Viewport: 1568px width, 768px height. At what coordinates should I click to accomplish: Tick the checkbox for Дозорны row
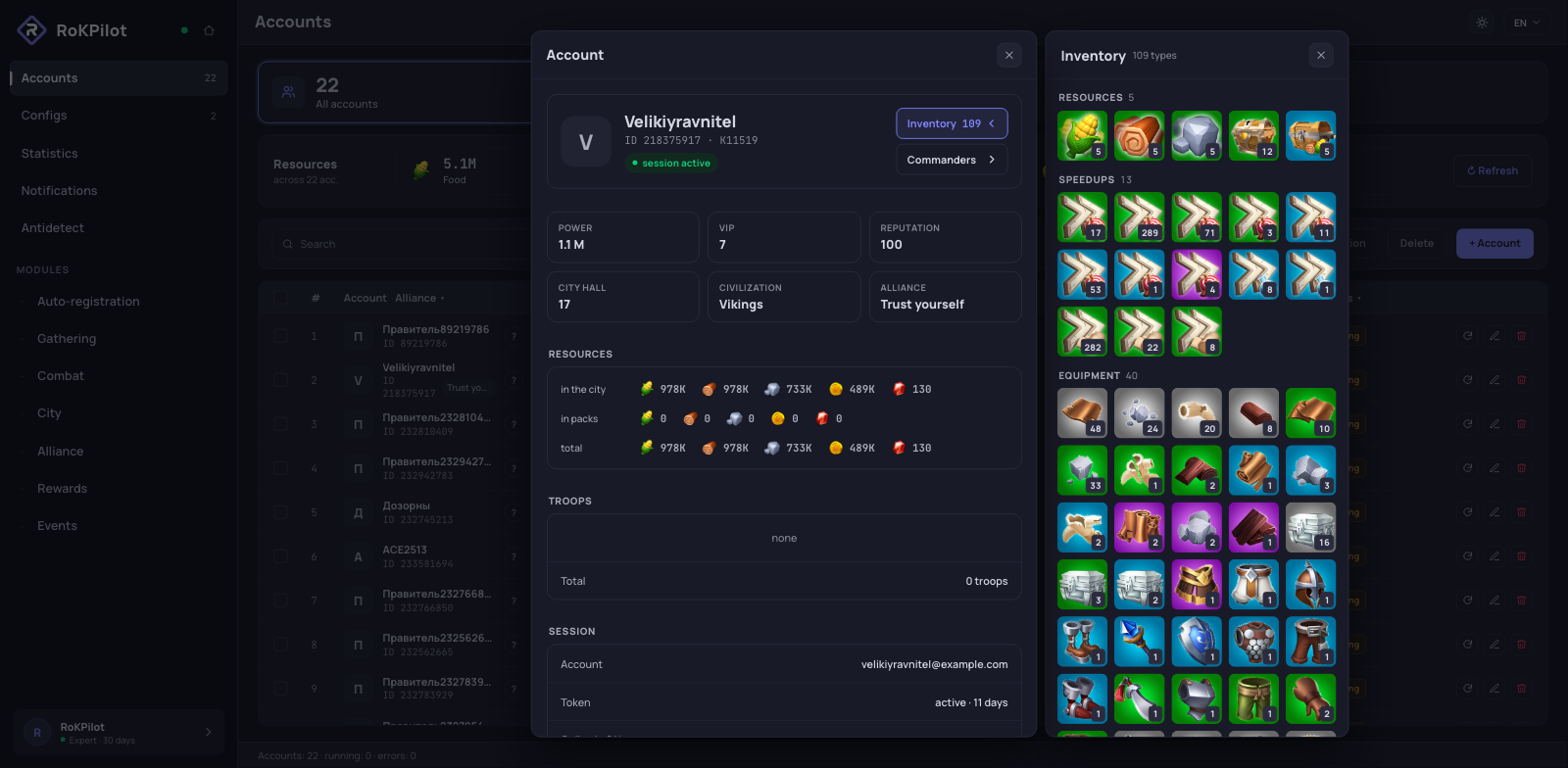click(281, 512)
